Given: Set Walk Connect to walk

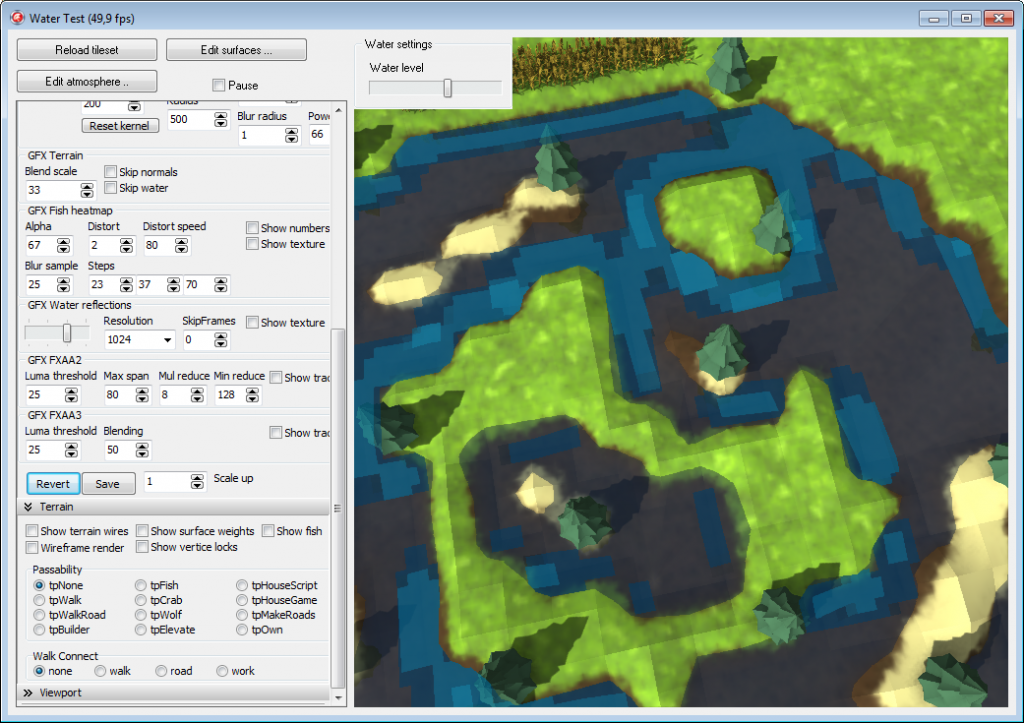Looking at the screenshot, I should 100,671.
